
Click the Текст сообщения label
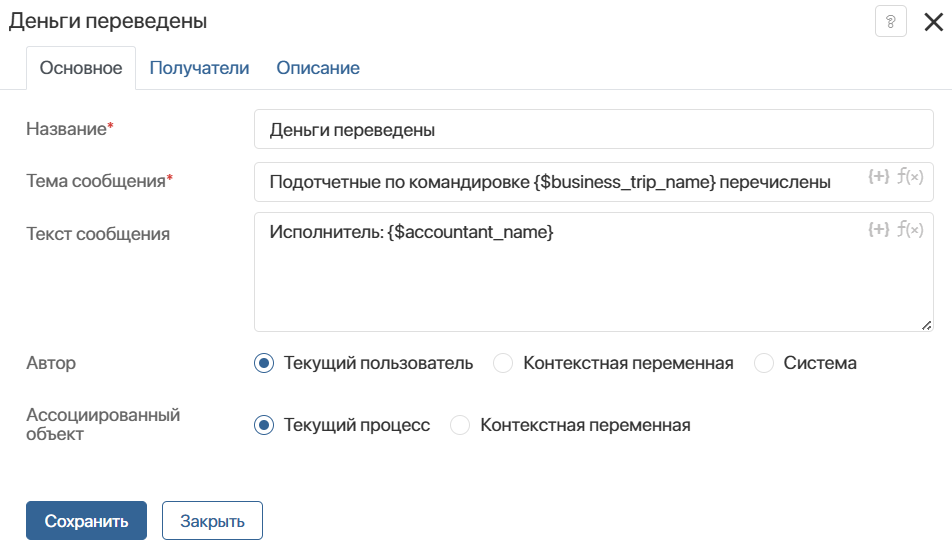pos(98,234)
